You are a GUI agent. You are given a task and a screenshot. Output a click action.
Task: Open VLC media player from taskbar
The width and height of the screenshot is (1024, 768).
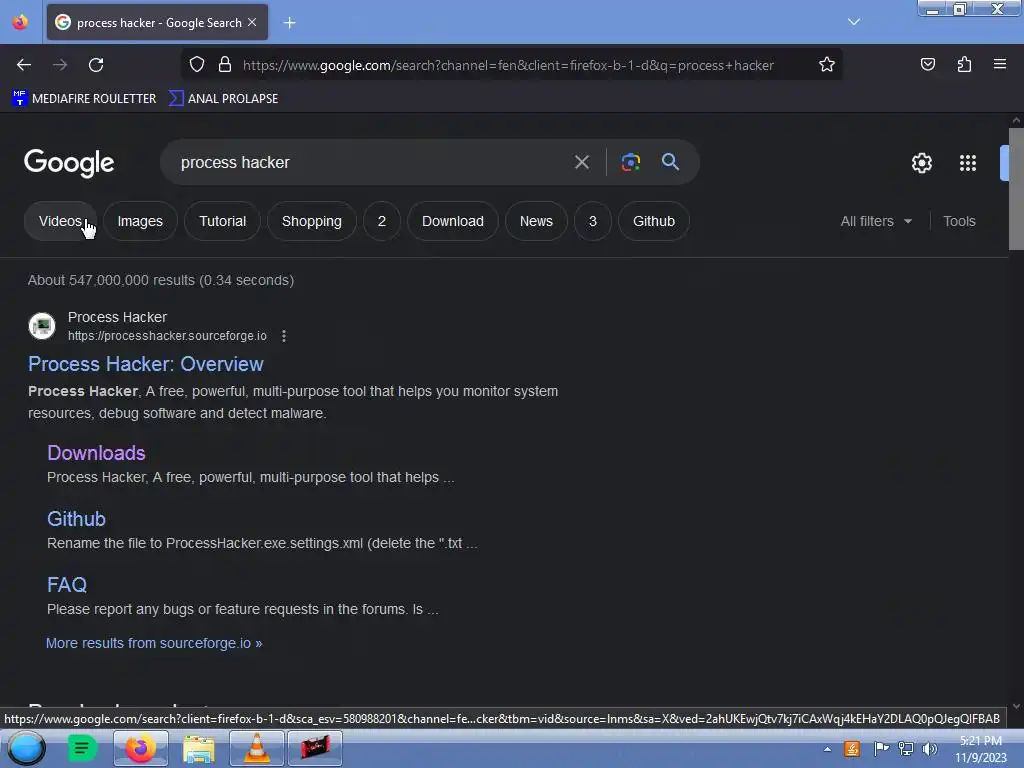coord(257,748)
